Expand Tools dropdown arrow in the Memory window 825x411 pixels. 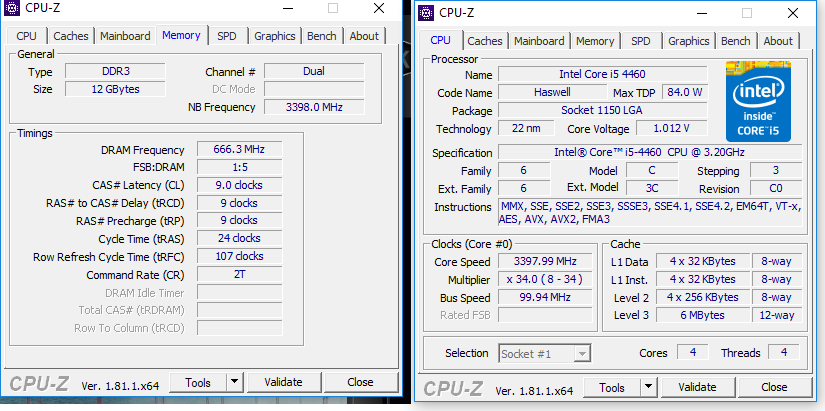[x=235, y=383]
